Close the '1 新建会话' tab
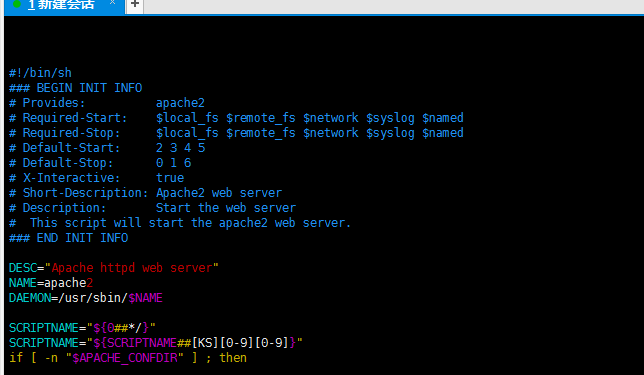644x375 pixels. coord(112,3)
